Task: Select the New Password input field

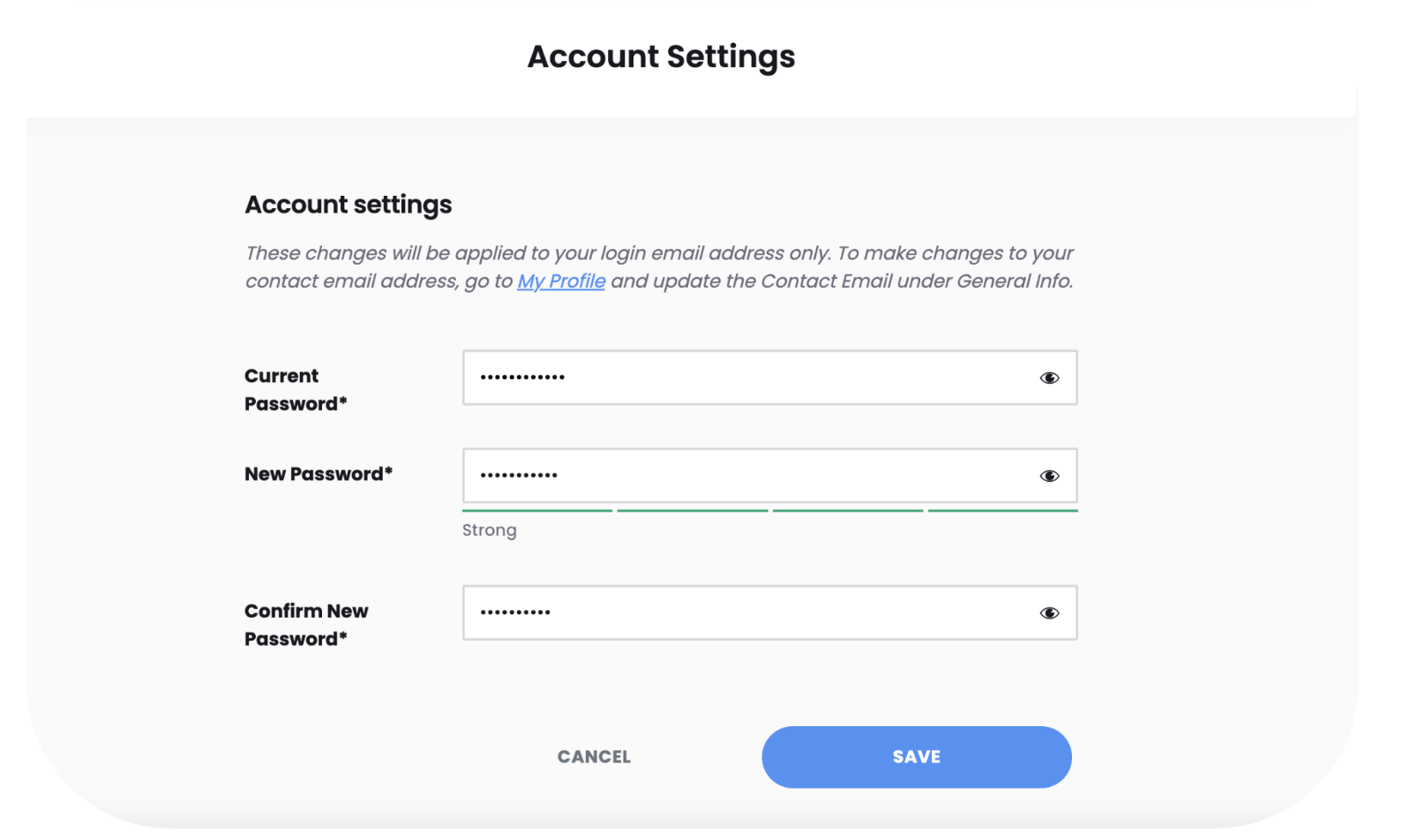Action: [769, 476]
